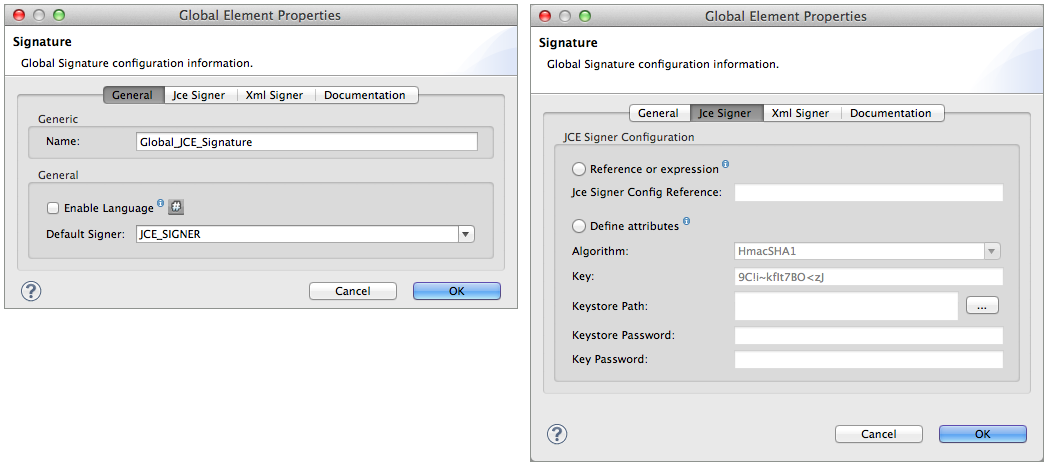Image resolution: width=1048 pixels, height=466 pixels.
Task: Expand the Algorithm dropdown showing HmacSHA1
Action: (991, 252)
